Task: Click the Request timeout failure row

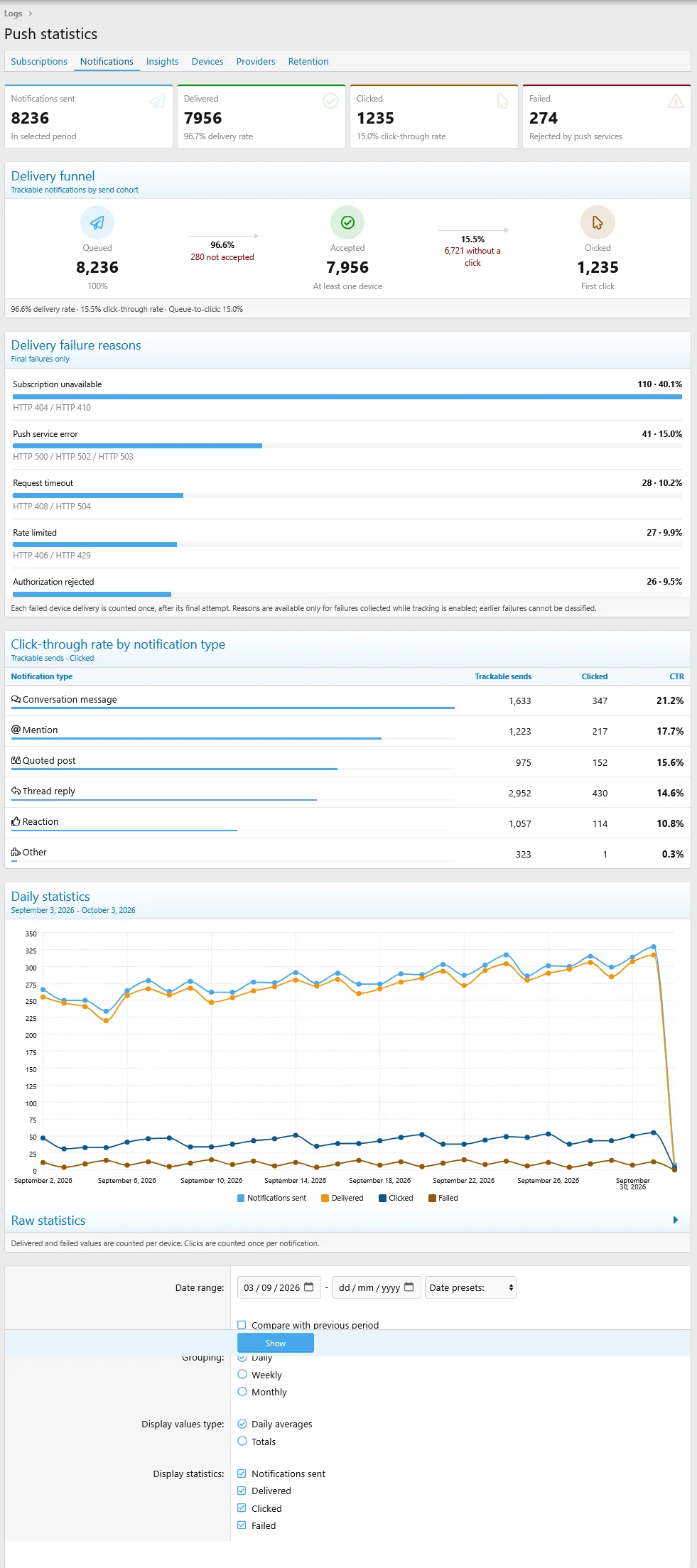Action: coord(347,494)
